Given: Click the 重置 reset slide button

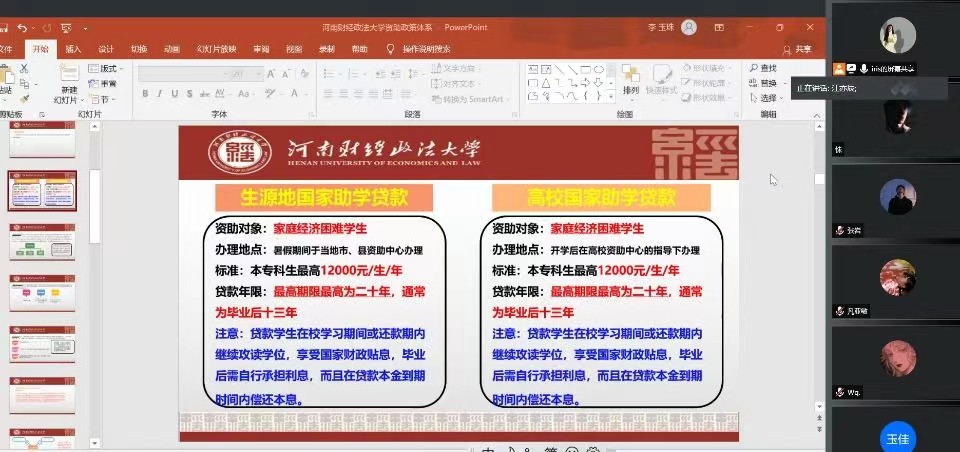Looking at the screenshot, I should [102, 84].
